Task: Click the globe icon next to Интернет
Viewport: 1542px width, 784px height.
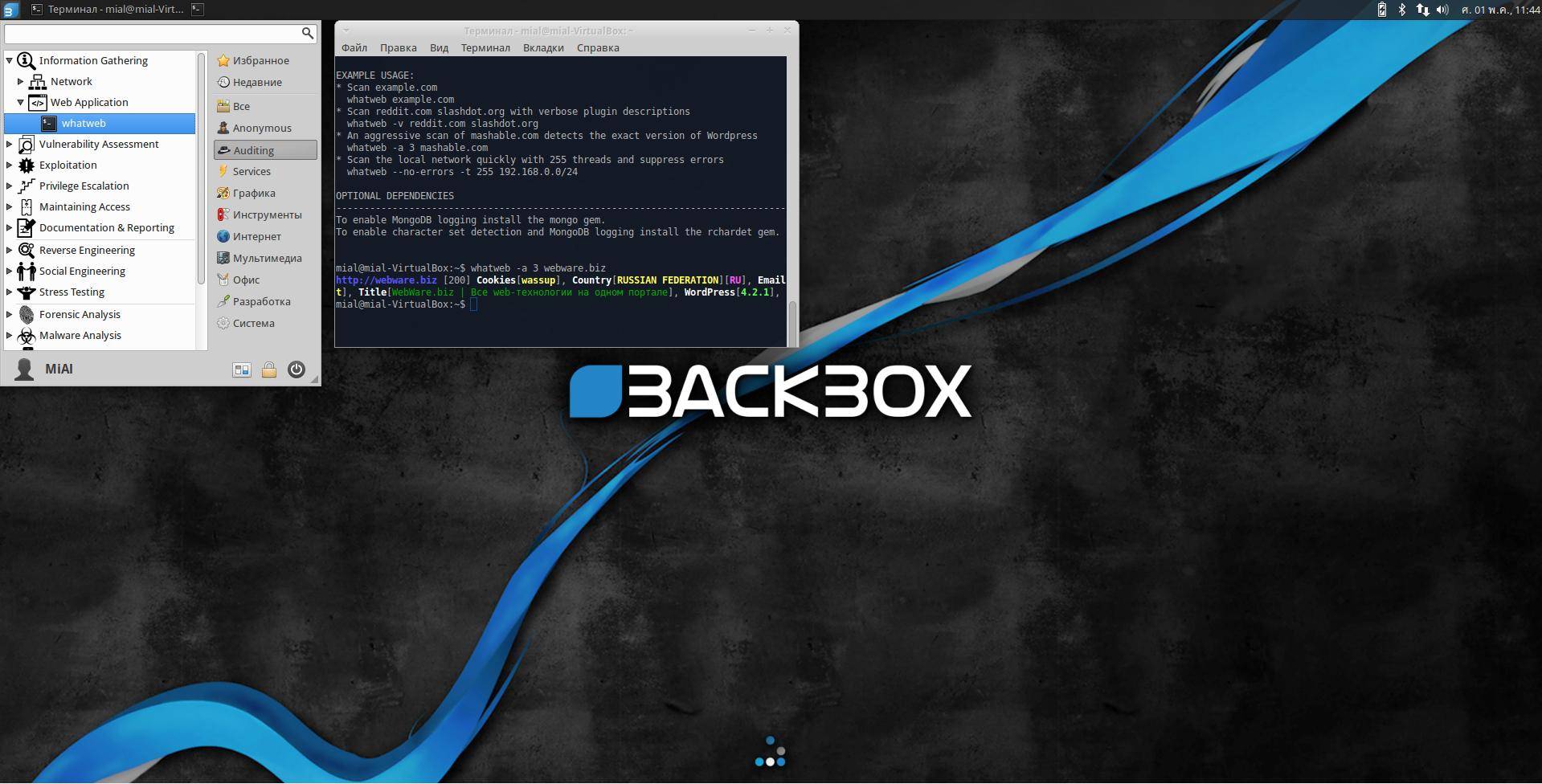Action: click(x=223, y=236)
